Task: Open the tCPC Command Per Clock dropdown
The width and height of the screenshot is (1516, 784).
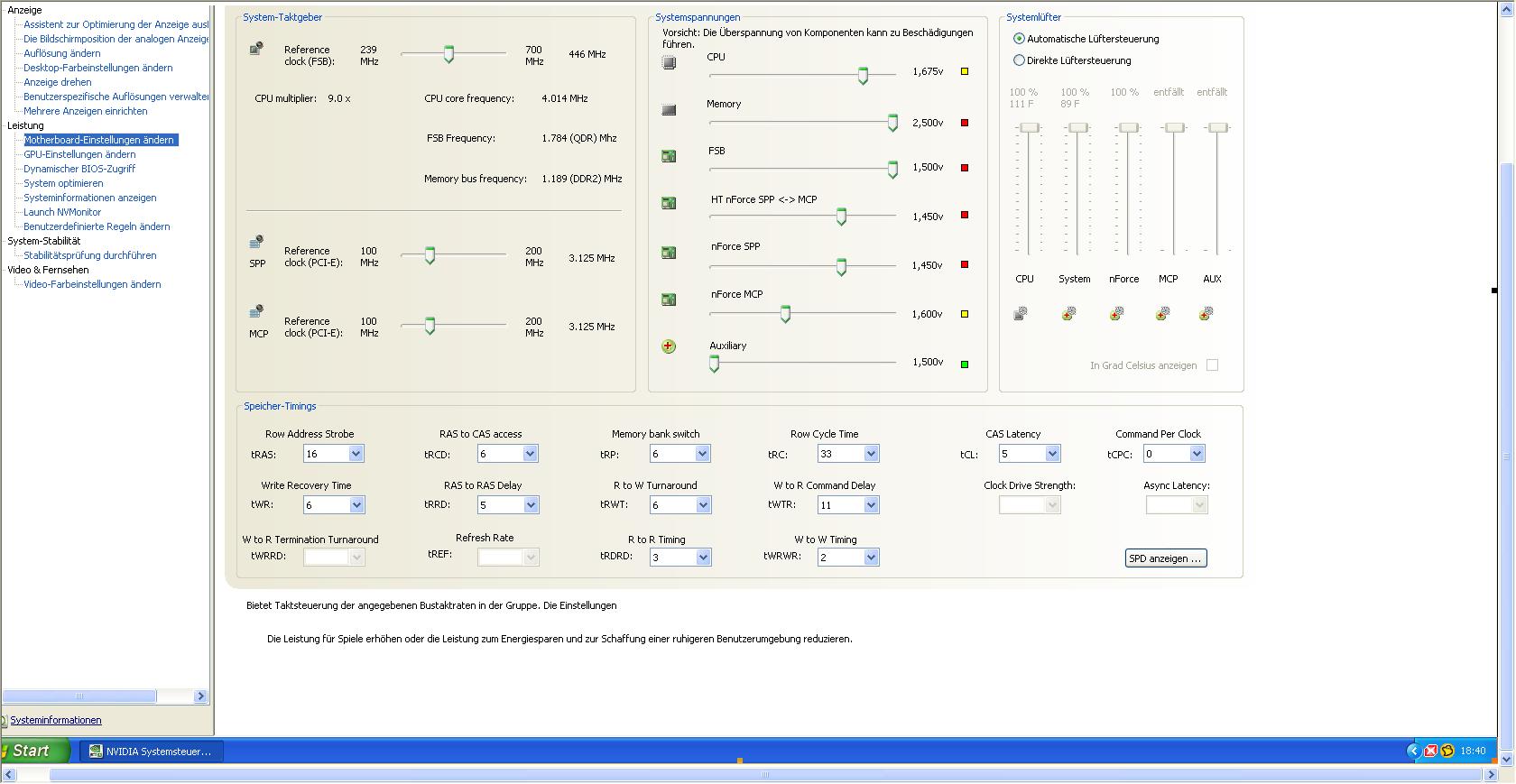Action: [x=1197, y=454]
